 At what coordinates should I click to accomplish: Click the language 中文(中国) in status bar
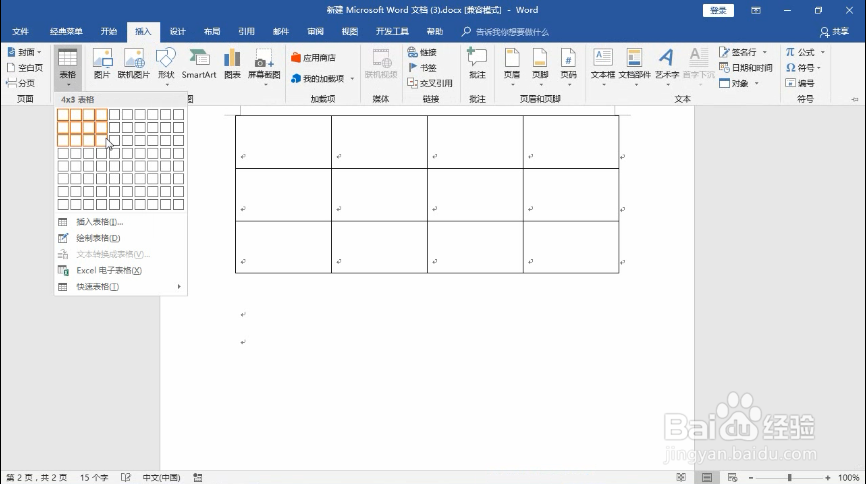click(161, 477)
